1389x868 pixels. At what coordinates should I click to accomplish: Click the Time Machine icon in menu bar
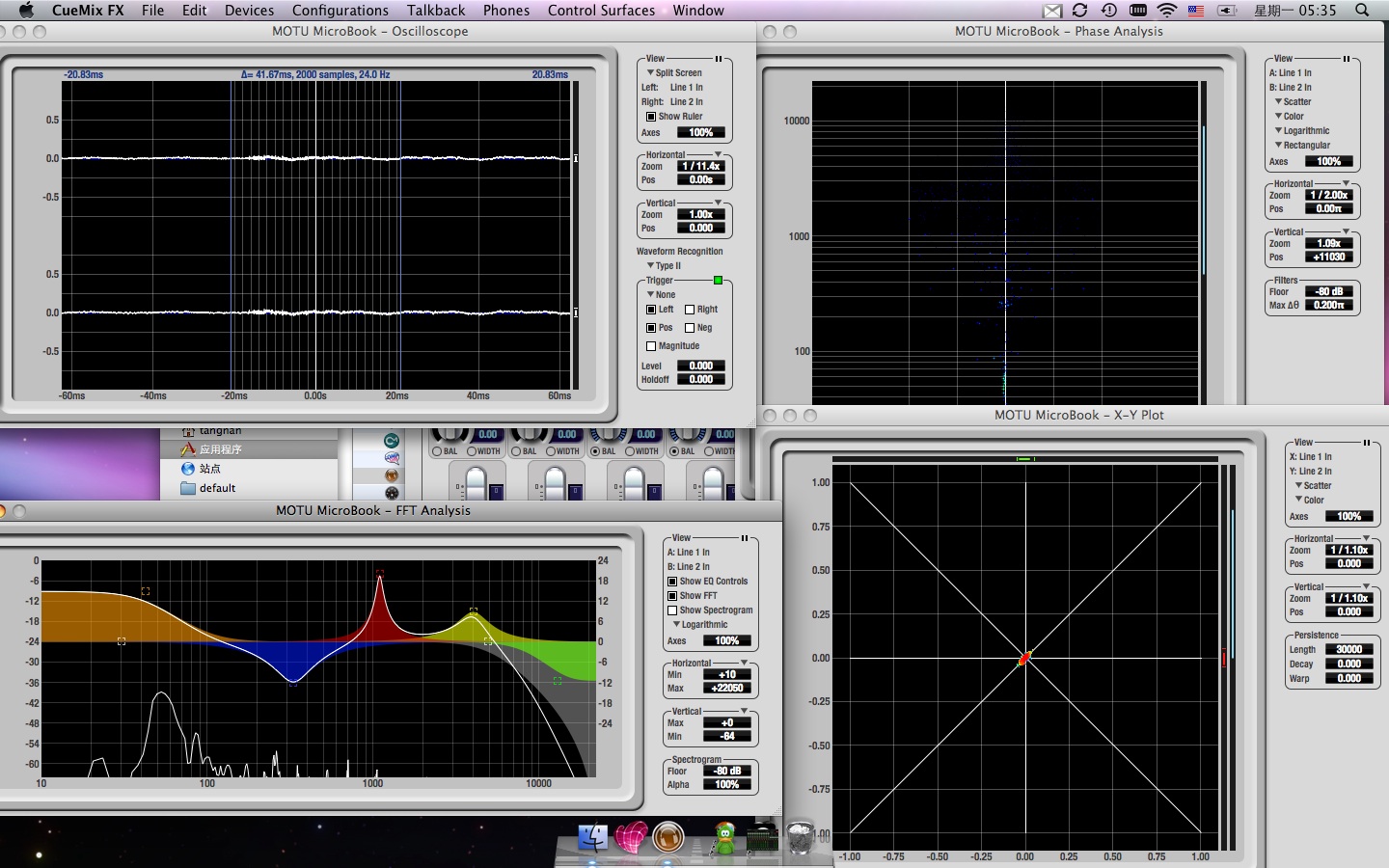(x=1109, y=11)
